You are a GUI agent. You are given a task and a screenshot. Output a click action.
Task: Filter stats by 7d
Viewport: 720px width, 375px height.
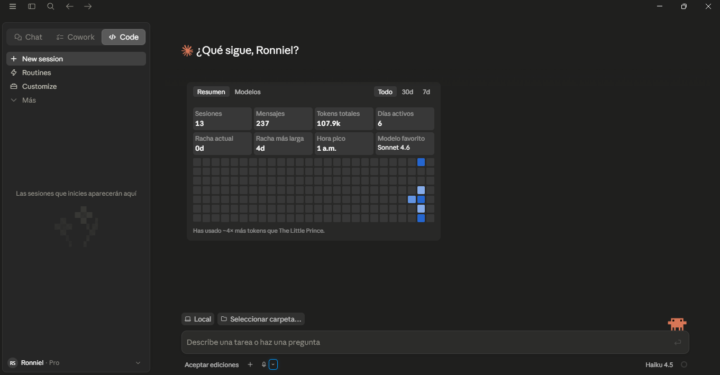pos(426,92)
